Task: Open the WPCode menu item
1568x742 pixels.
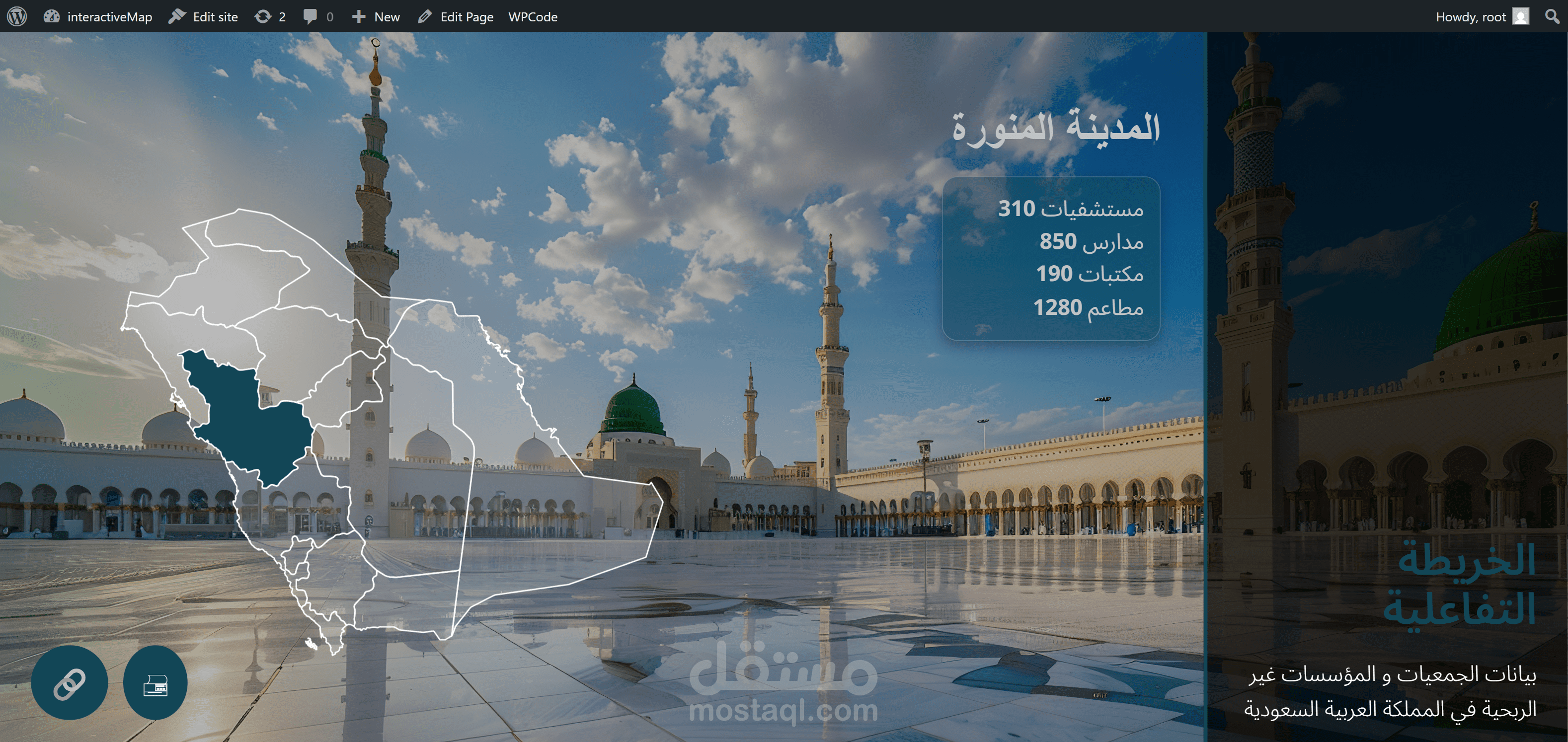Action: tap(533, 16)
